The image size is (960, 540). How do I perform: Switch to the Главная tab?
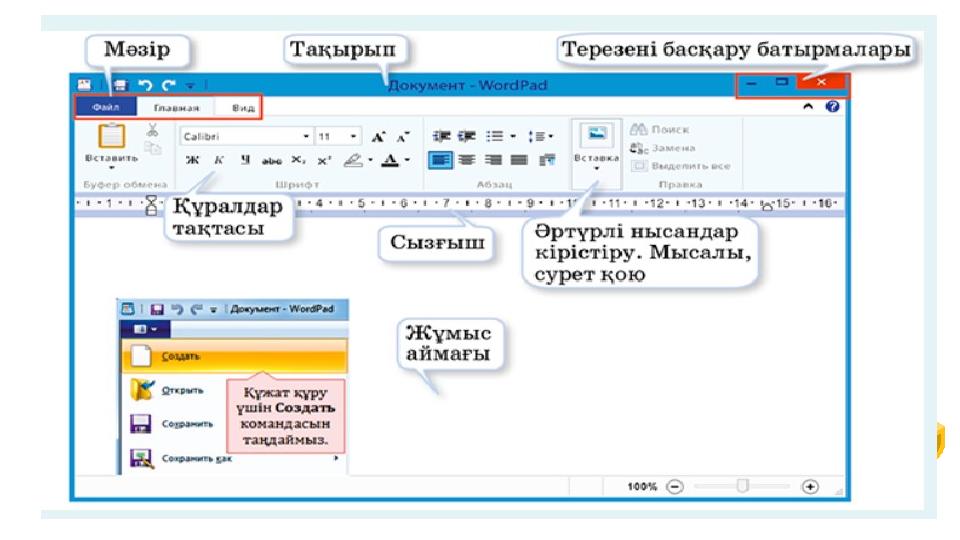coord(176,108)
